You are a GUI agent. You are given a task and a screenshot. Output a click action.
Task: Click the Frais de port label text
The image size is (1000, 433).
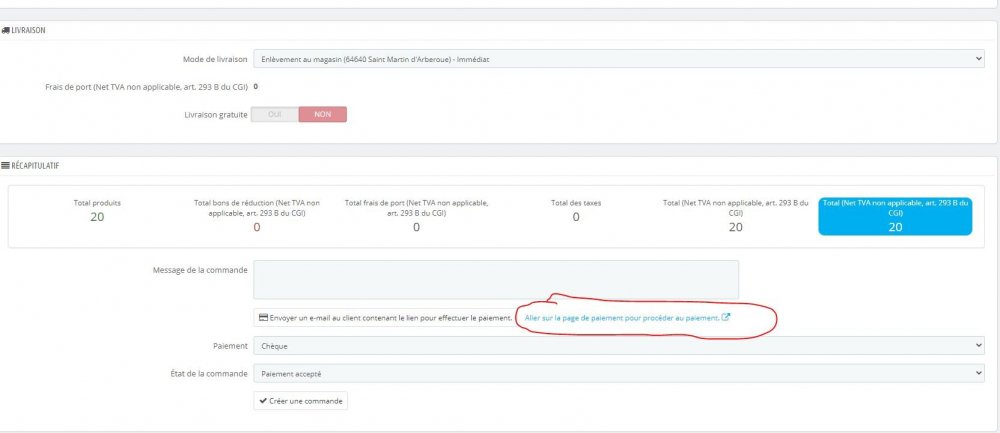[x=147, y=86]
